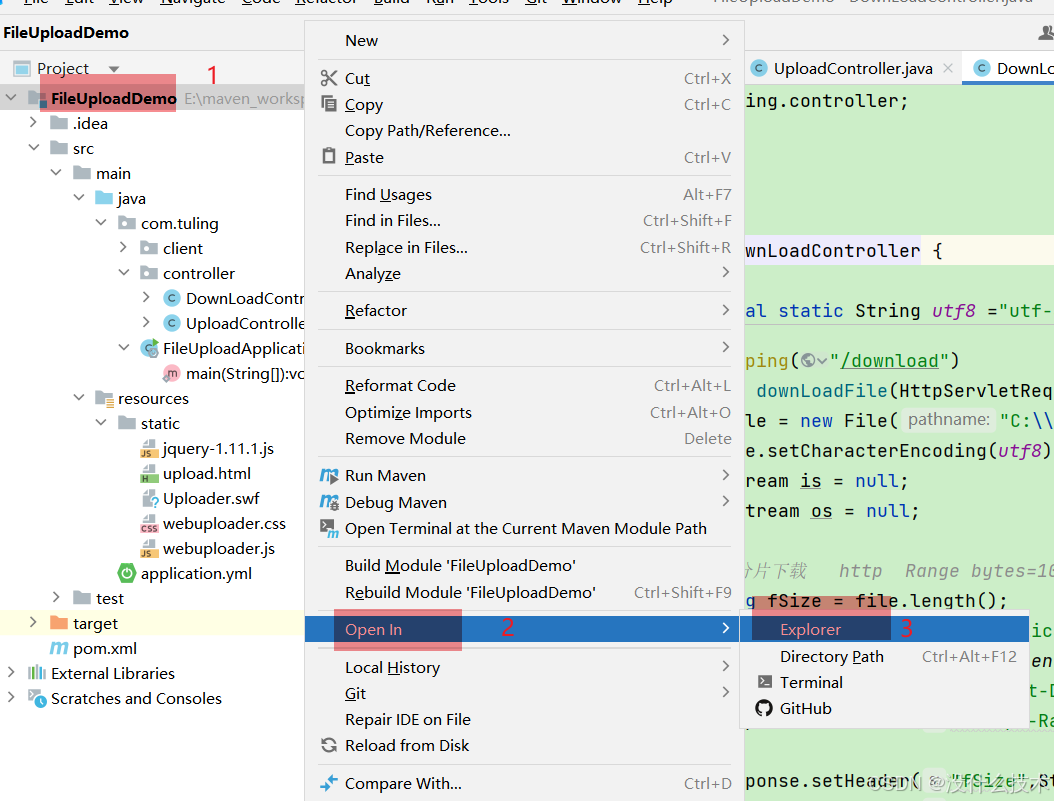
Task: Choose Reformat Code
Action: [524, 386]
